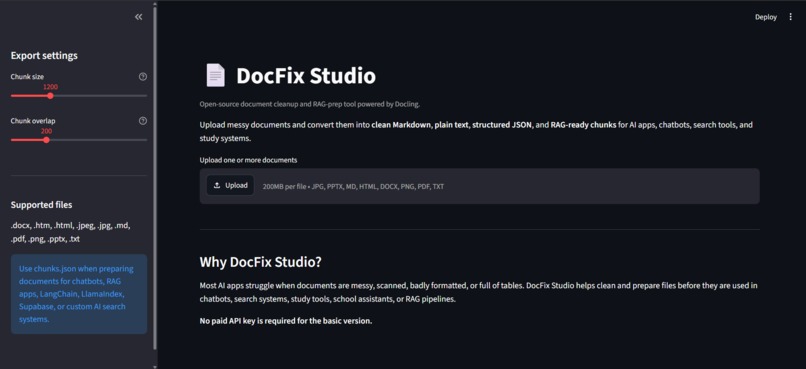806x369 pixels.
Task: Click the Deploy button
Action: (766, 17)
